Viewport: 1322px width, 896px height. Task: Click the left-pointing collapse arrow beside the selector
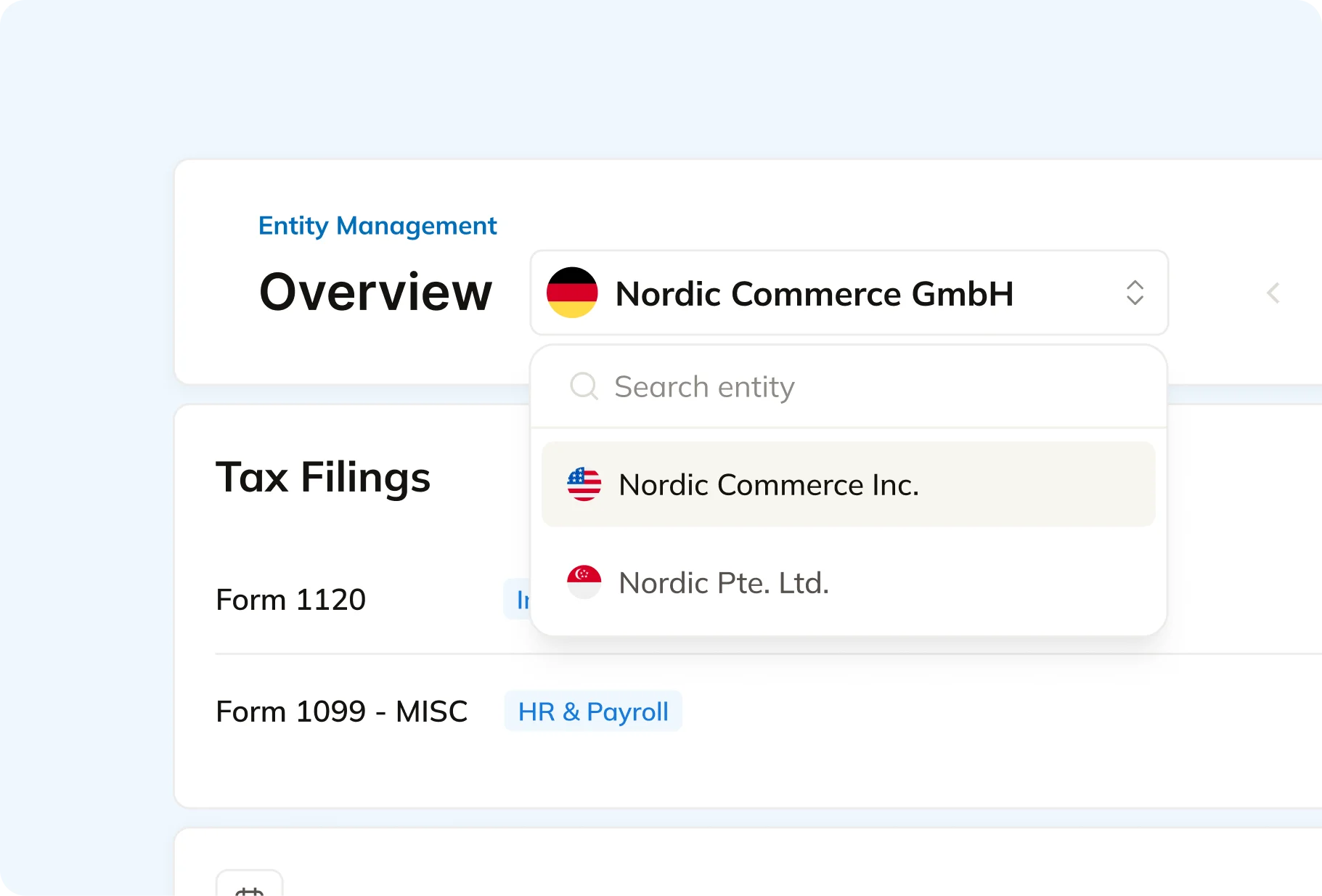(1274, 293)
